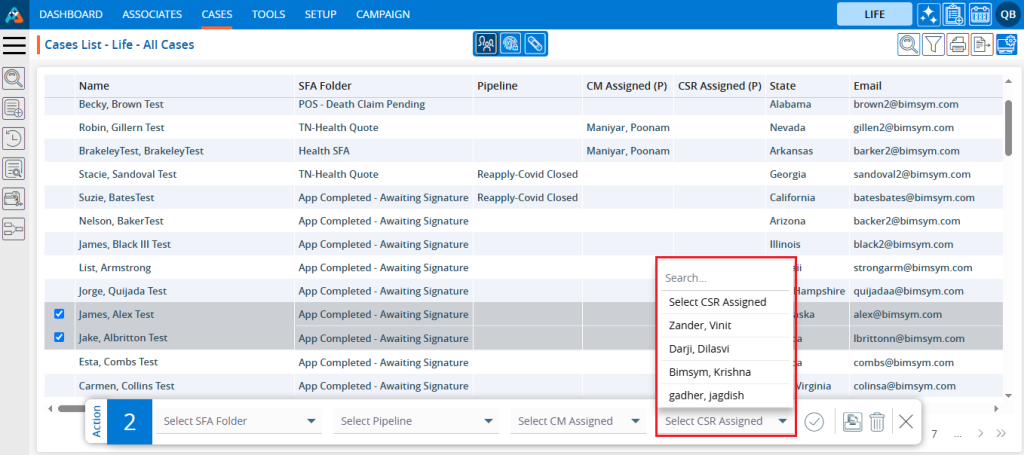The height and width of the screenshot is (455, 1024).
Task: Click the trash delete icon in action bar
Action: pyautogui.click(x=876, y=421)
